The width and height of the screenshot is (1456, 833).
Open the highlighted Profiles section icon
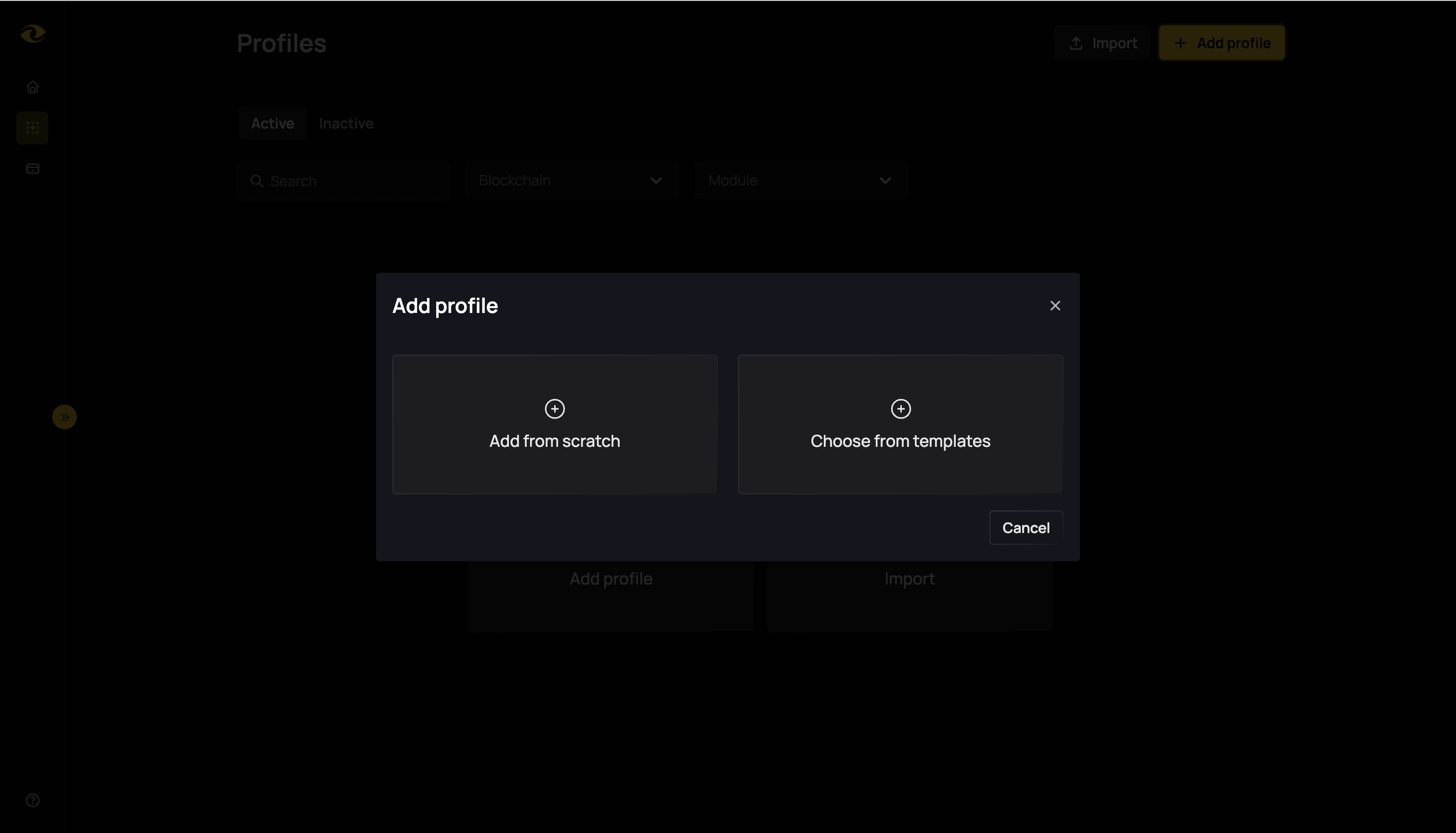click(x=33, y=128)
